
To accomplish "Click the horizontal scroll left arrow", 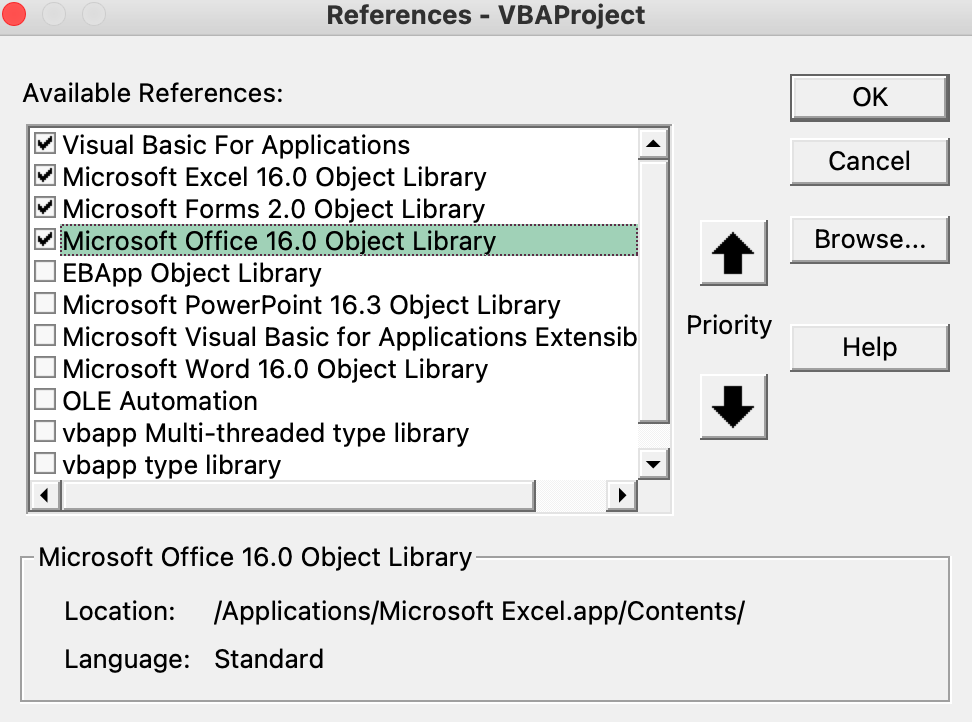I will (x=44, y=495).
